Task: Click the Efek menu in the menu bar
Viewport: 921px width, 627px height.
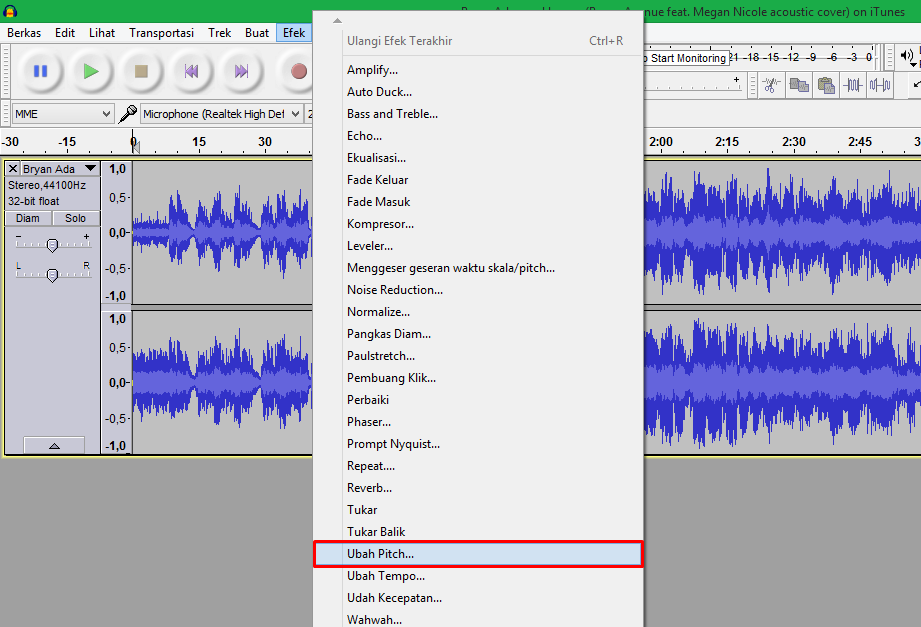Action: [x=294, y=33]
